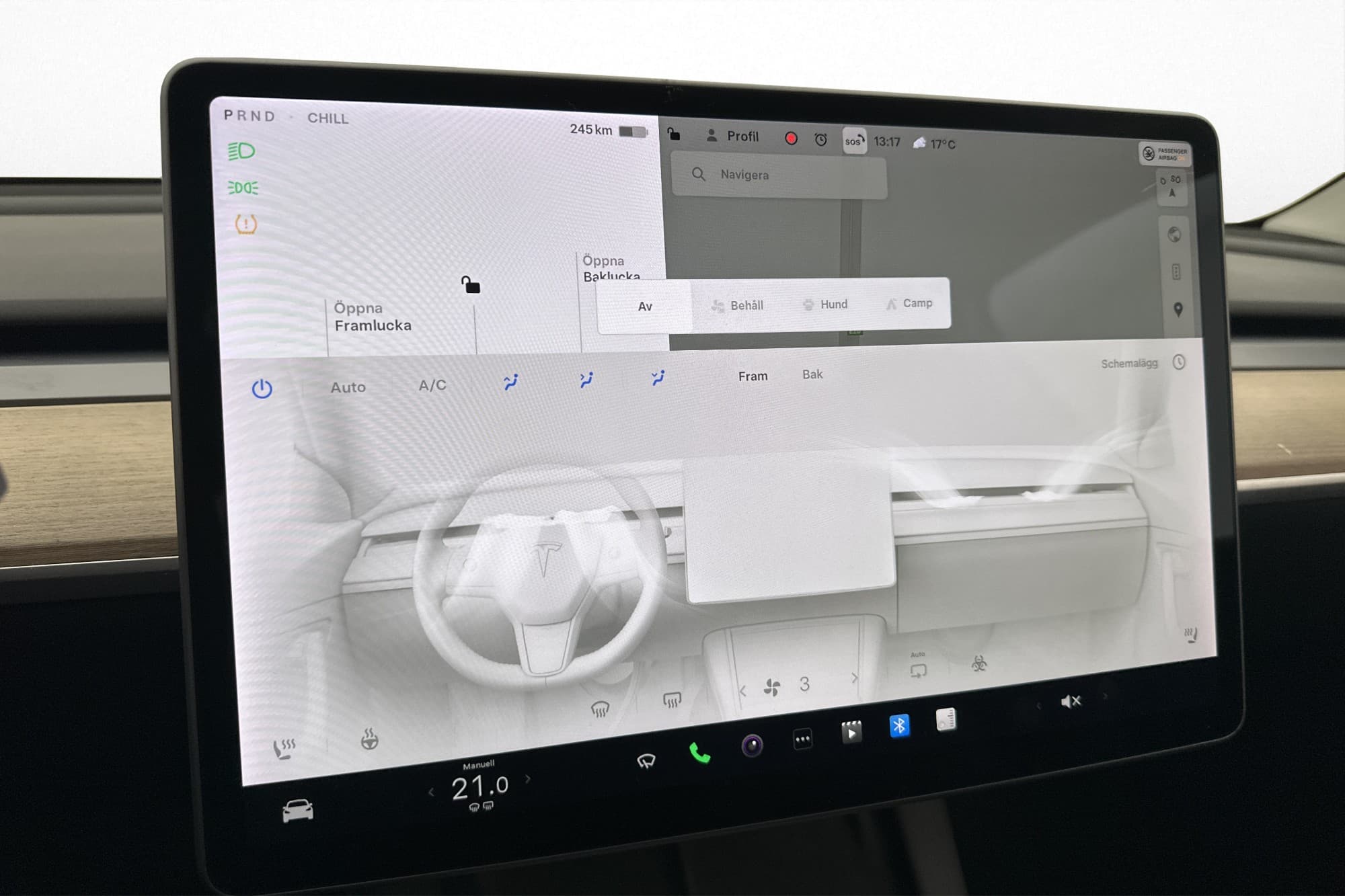Open the Theater video app
The image size is (1345, 896).
[851, 732]
